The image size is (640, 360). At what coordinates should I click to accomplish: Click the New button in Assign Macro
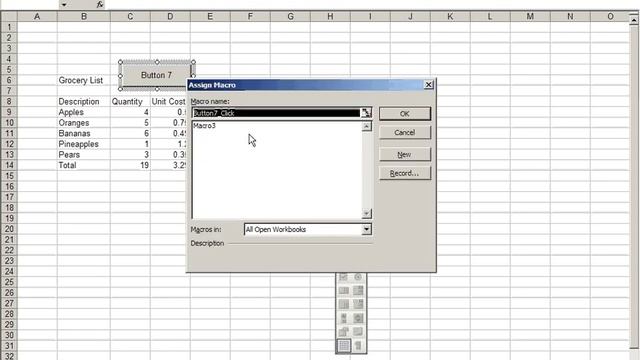point(404,154)
